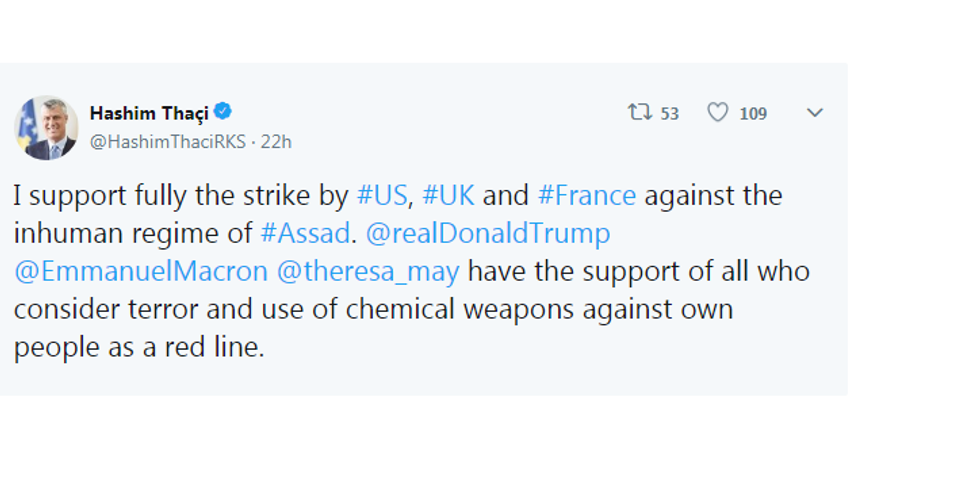The image size is (980, 497).
Task: Click the 22h timestamp
Action: (276, 142)
